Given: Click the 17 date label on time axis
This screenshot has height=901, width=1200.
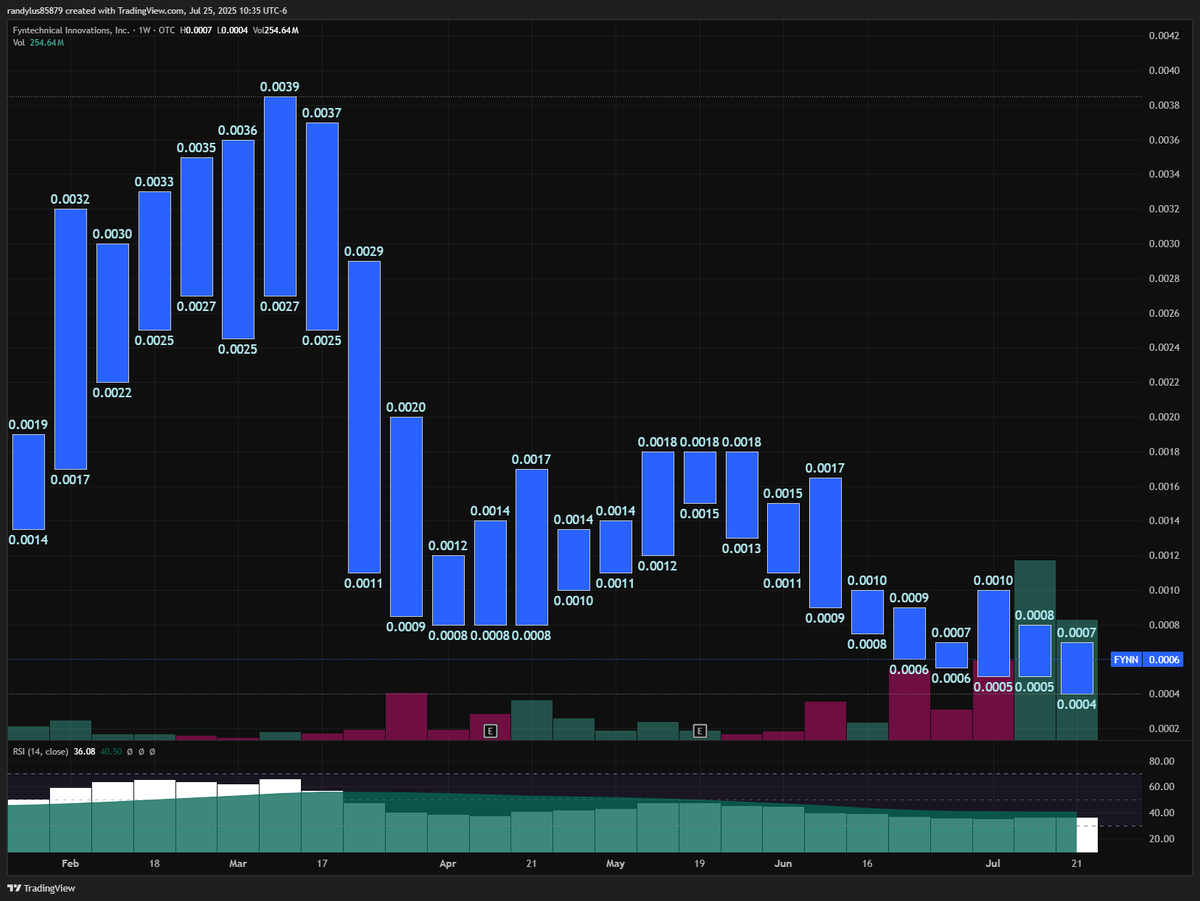Looking at the screenshot, I should click(322, 862).
